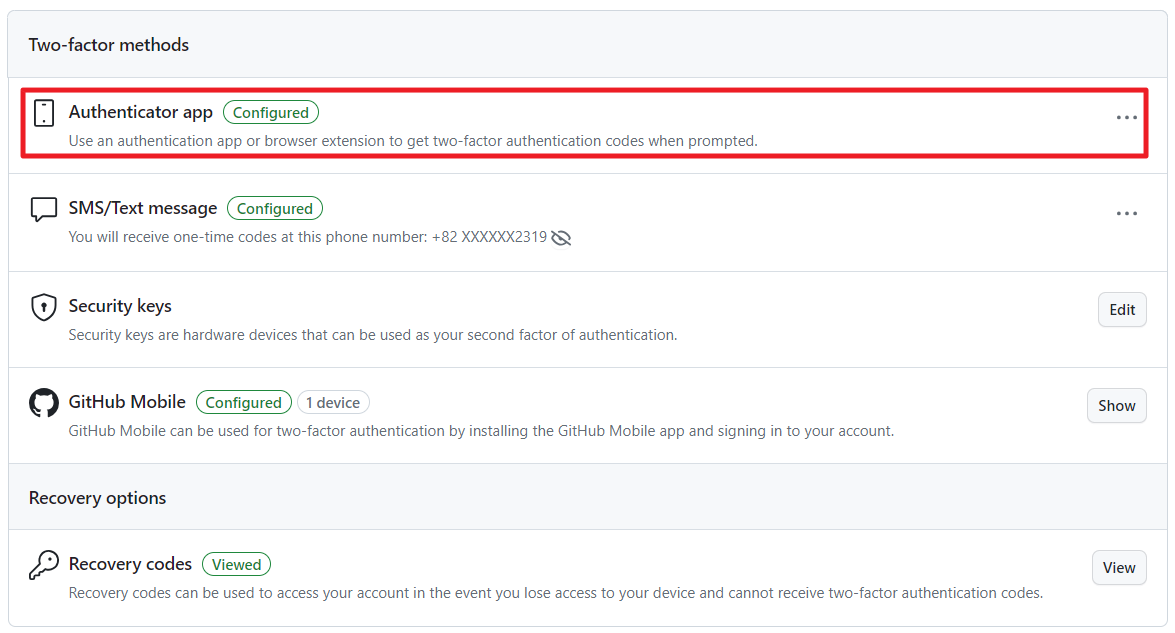The width and height of the screenshot is (1175, 633).
Task: Click the SMS/Text message speech bubble icon
Action: click(43, 209)
